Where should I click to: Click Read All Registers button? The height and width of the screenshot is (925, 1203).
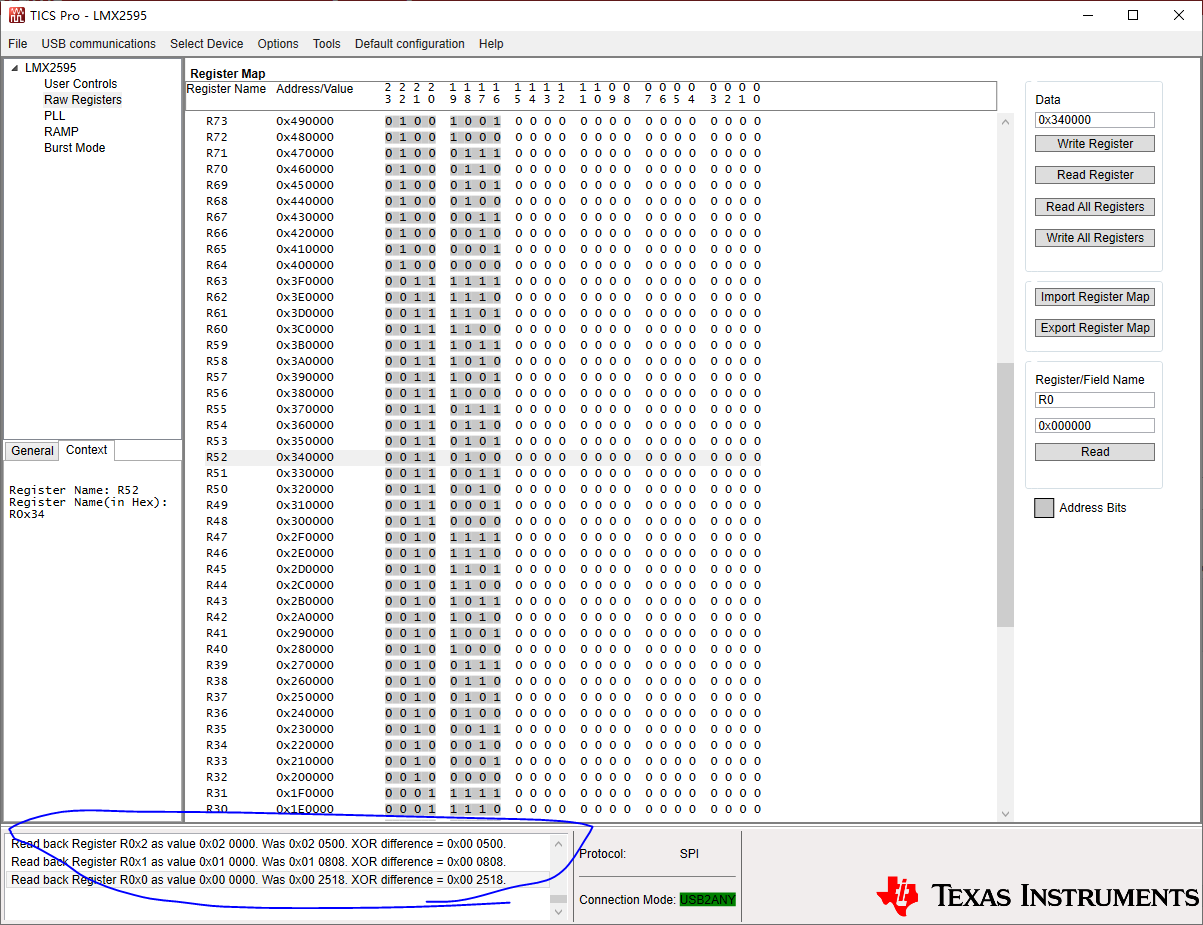click(1095, 207)
